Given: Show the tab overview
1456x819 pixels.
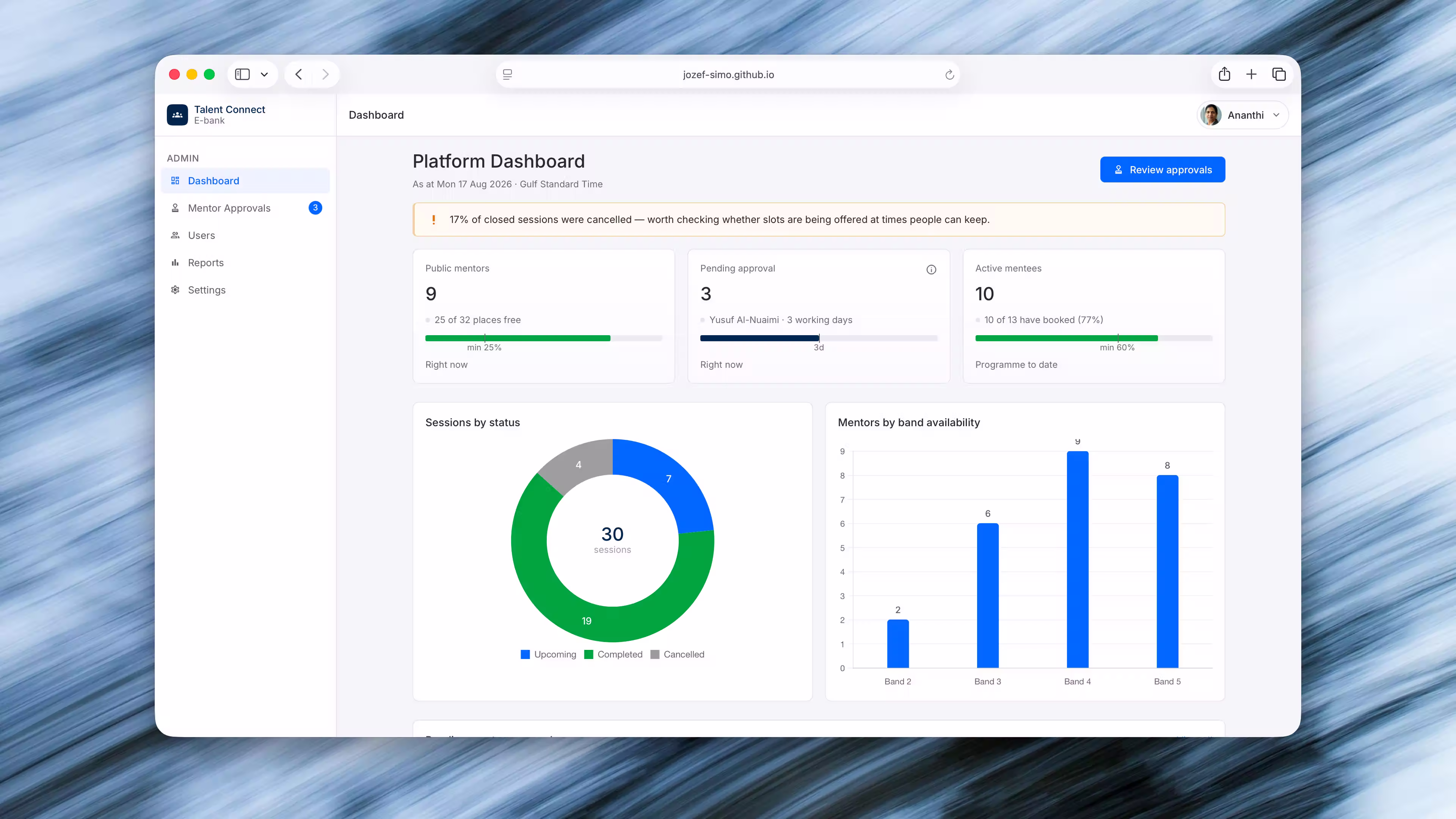Looking at the screenshot, I should click(1279, 74).
